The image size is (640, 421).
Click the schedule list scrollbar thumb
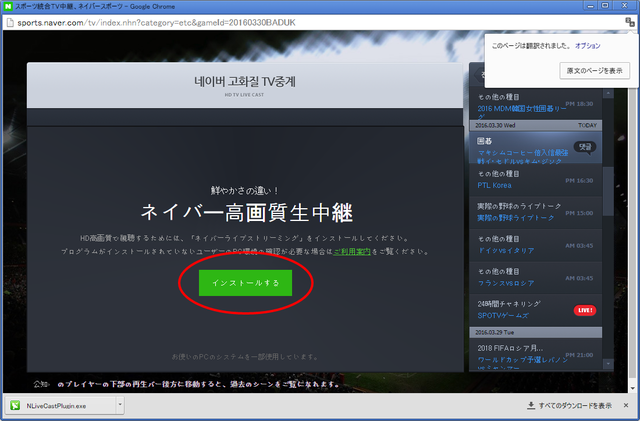point(608,191)
